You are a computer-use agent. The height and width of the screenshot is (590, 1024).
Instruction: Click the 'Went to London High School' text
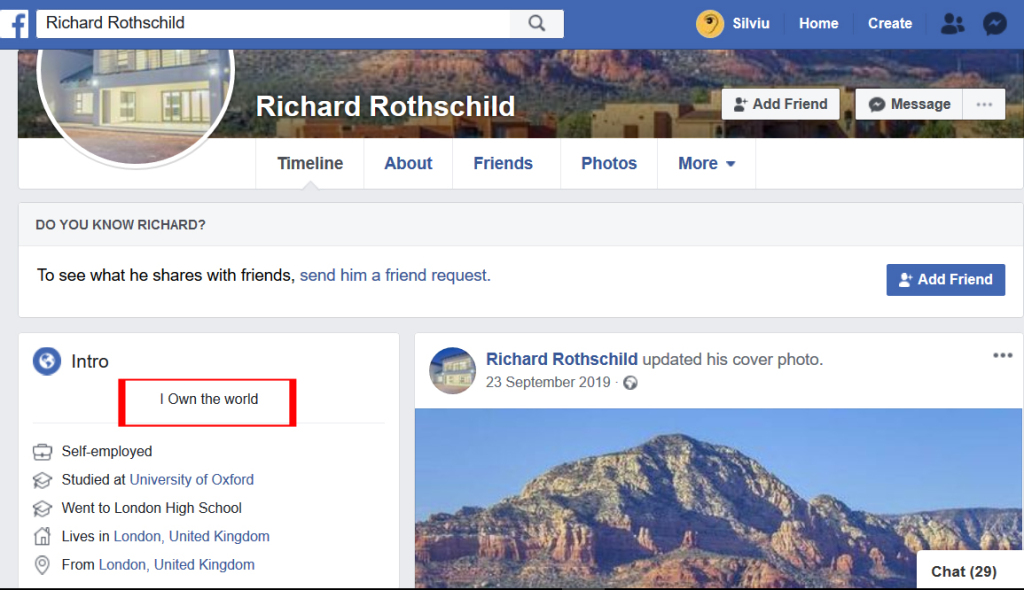tap(152, 508)
